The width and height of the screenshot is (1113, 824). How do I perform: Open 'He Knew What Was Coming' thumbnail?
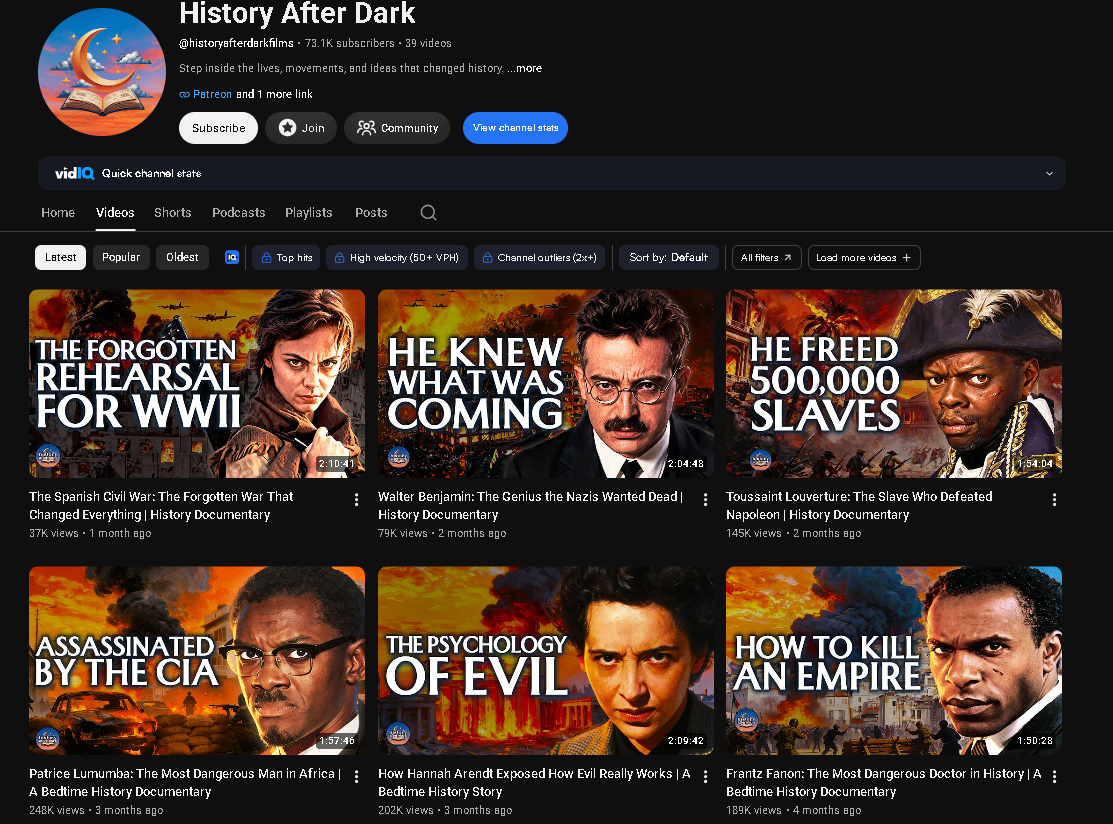point(546,383)
